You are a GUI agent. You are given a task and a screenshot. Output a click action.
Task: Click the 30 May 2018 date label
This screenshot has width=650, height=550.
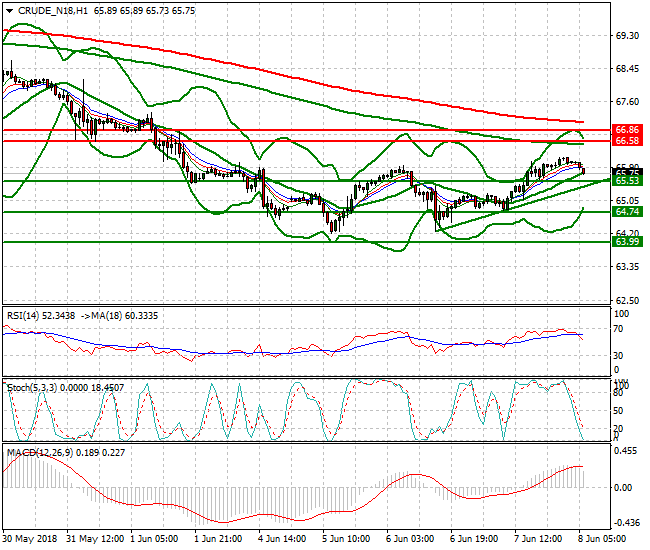pos(28,538)
